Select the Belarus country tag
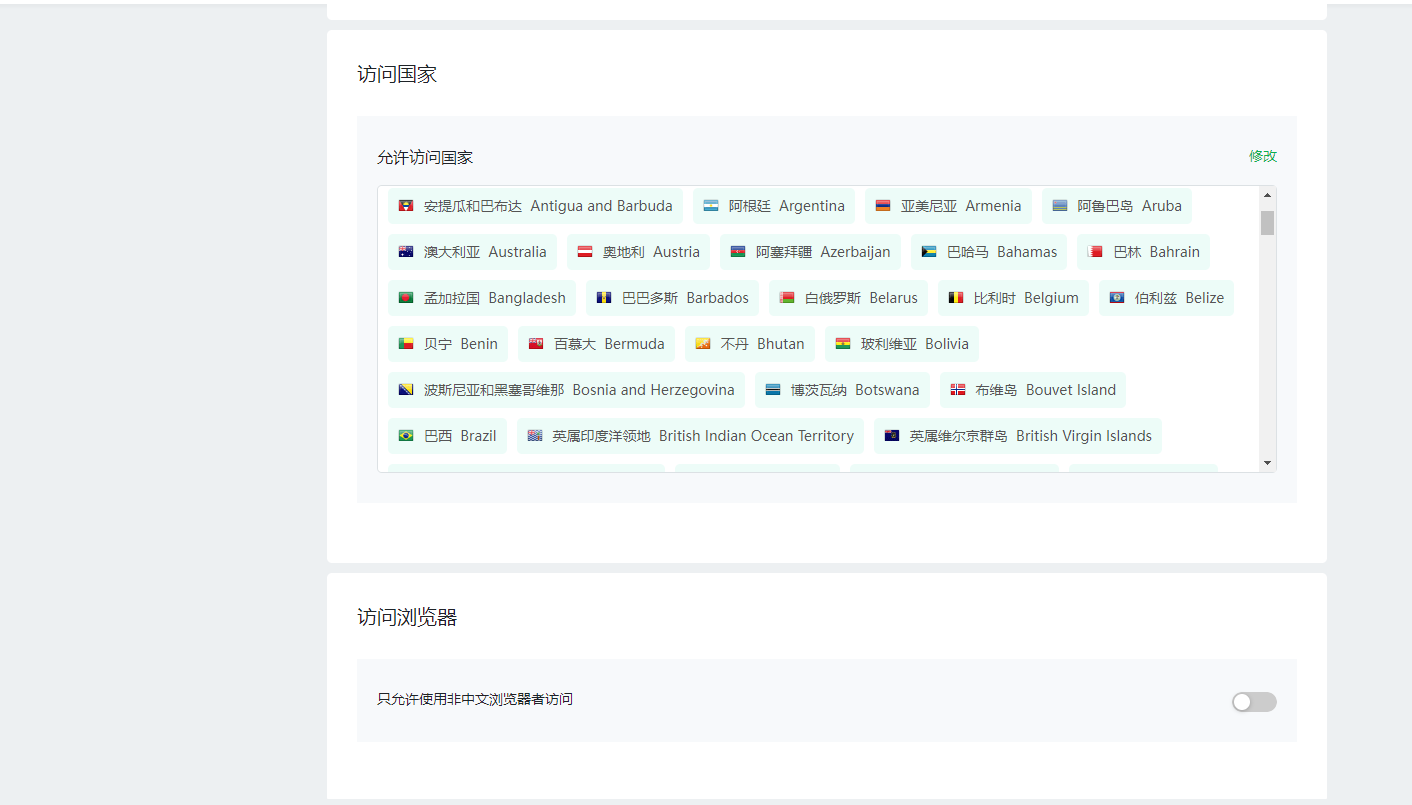1412x805 pixels. (848, 298)
